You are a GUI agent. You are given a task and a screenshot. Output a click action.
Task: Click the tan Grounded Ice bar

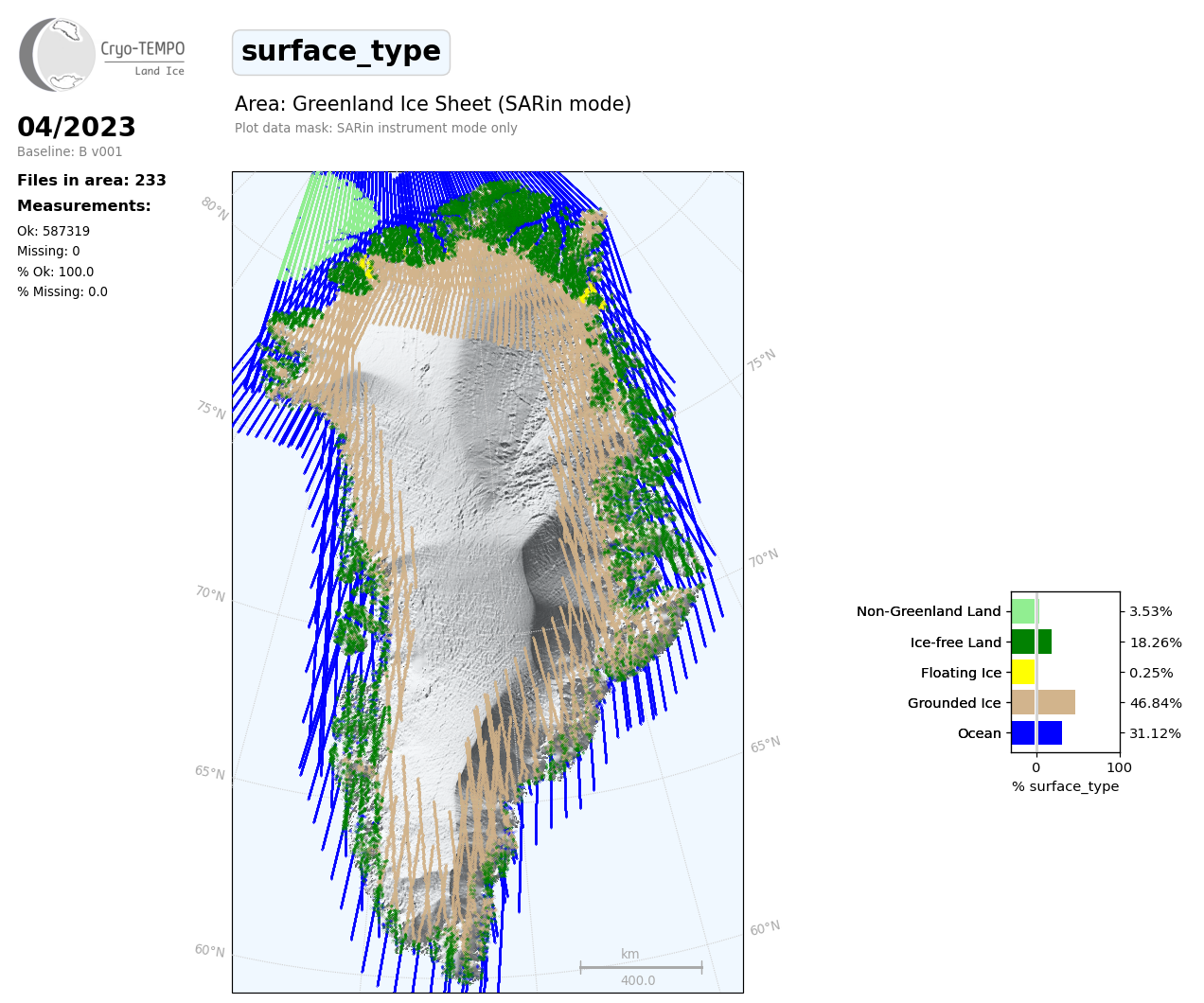pos(1043,702)
